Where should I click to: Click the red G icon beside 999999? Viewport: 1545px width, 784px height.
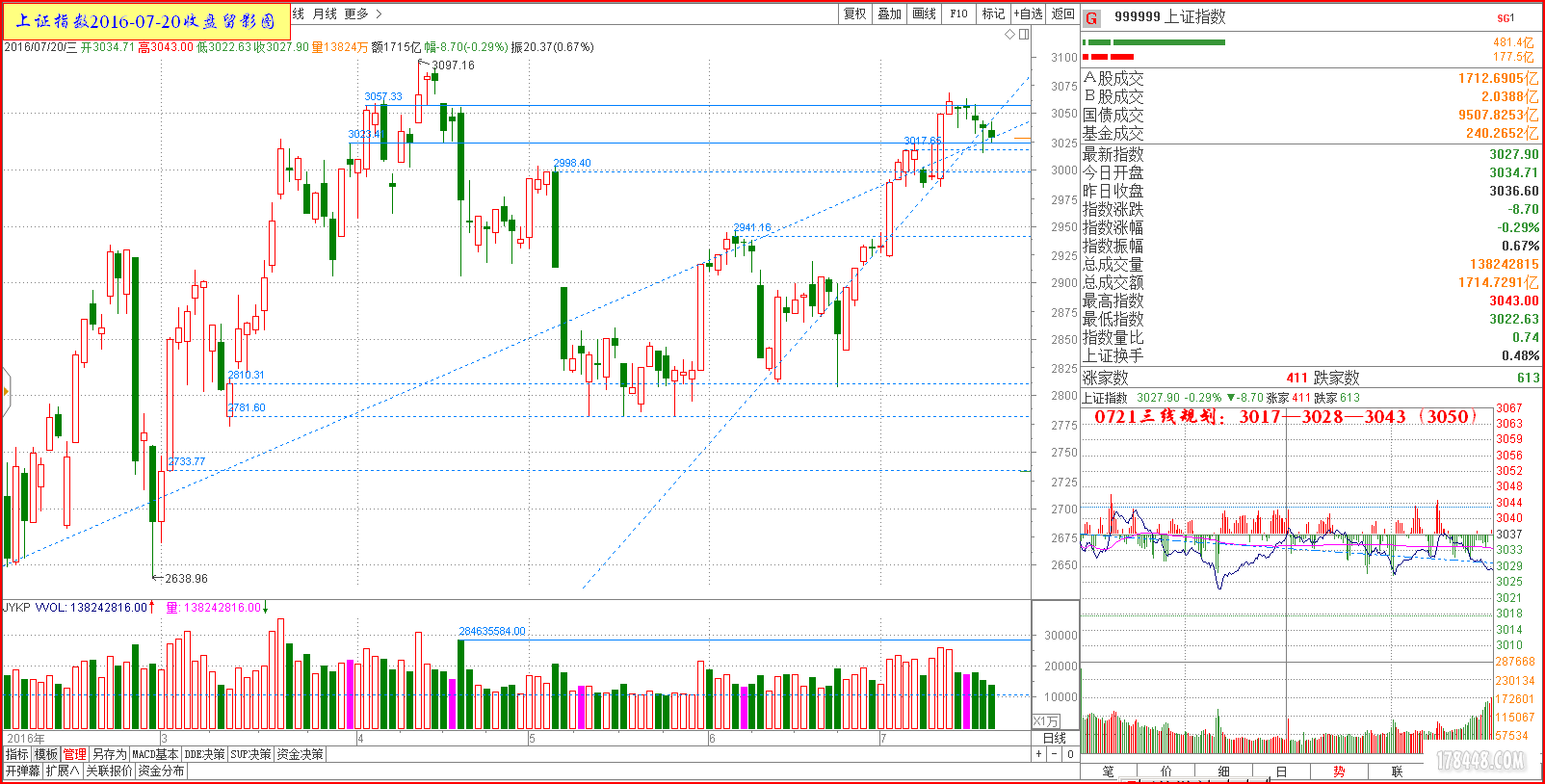(x=1091, y=18)
